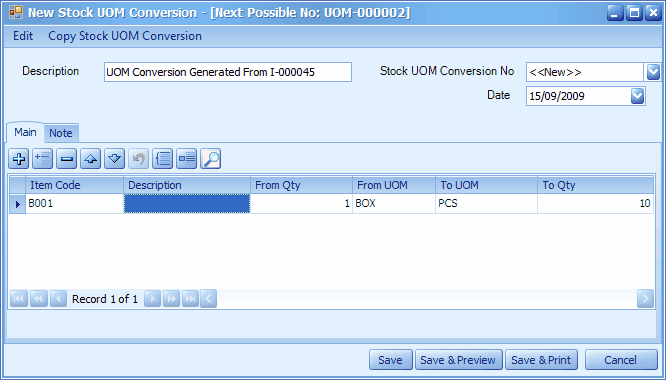This screenshot has height=380, width=666.
Task: Switch to the Note tab
Action: tap(61, 133)
